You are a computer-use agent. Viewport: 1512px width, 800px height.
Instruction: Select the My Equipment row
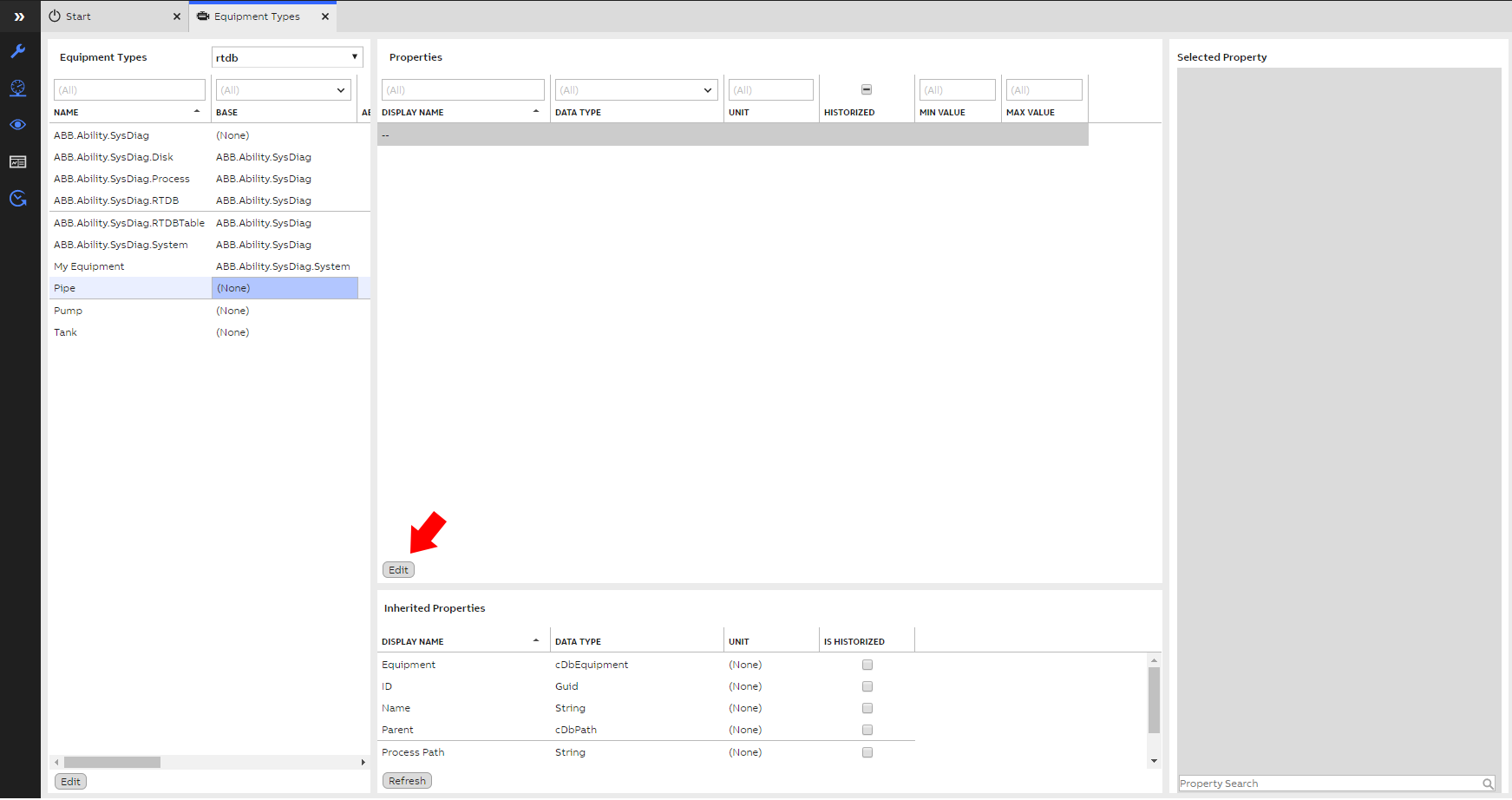pyautogui.click(x=209, y=266)
